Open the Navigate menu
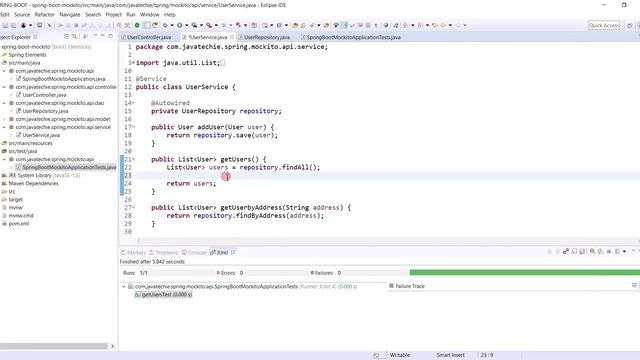The width and height of the screenshot is (640, 360). (x=70, y=14)
